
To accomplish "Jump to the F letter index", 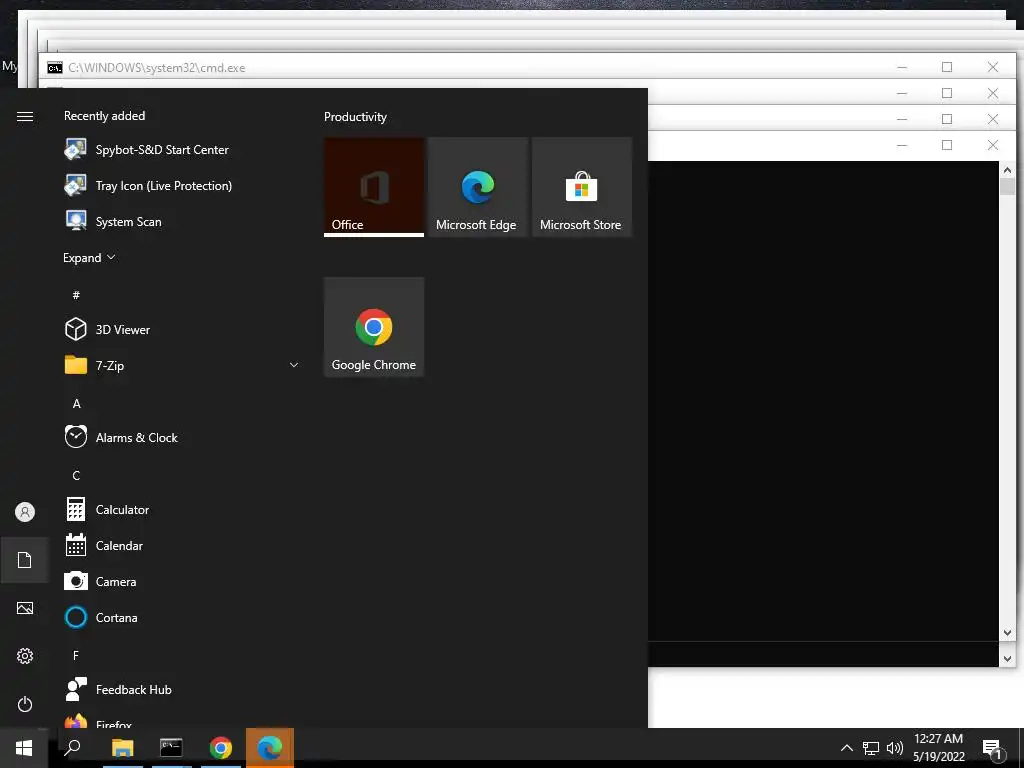I will pos(76,655).
